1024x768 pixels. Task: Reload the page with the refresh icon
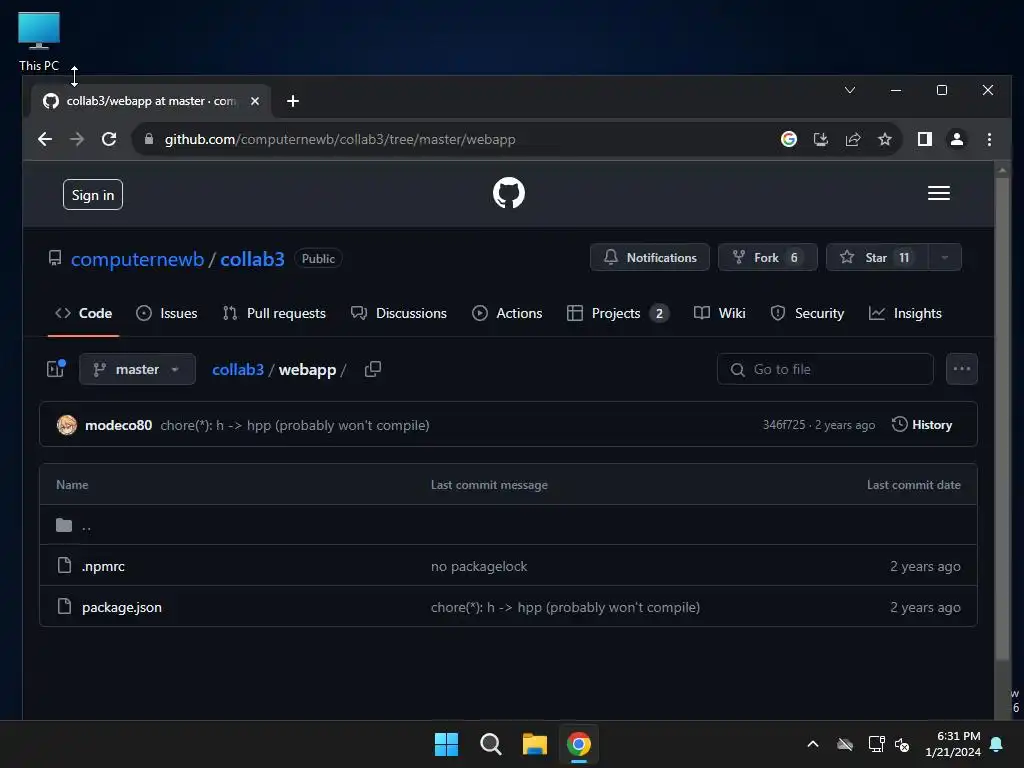109,139
